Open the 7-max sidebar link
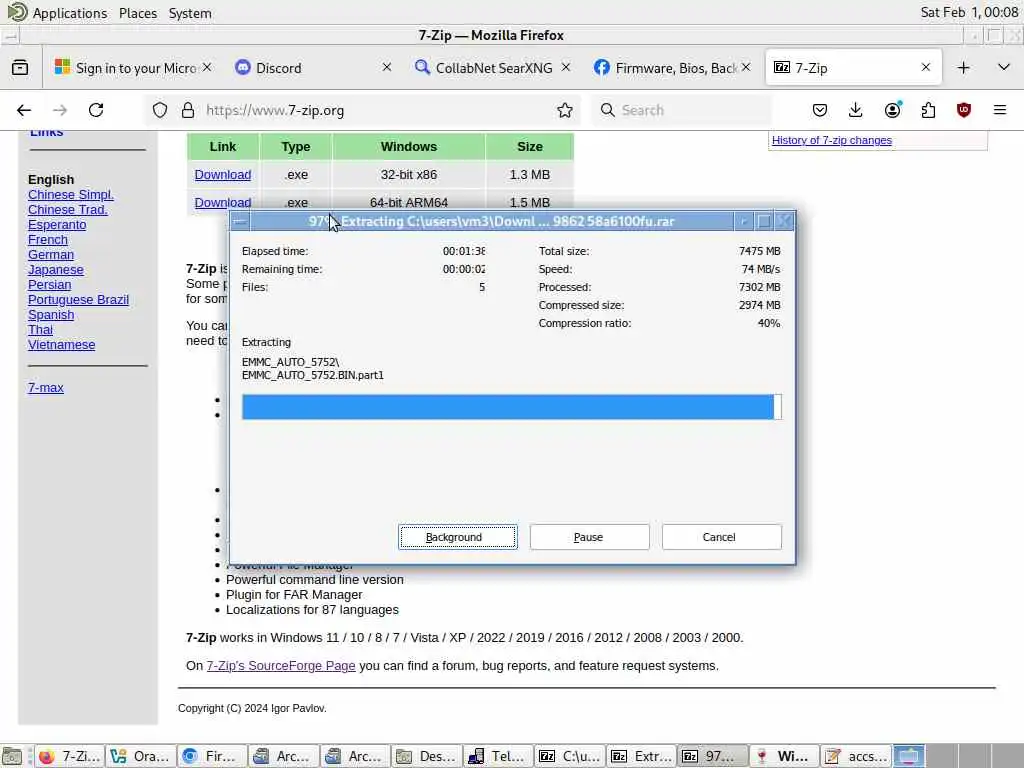This screenshot has width=1024, height=768. tap(46, 388)
